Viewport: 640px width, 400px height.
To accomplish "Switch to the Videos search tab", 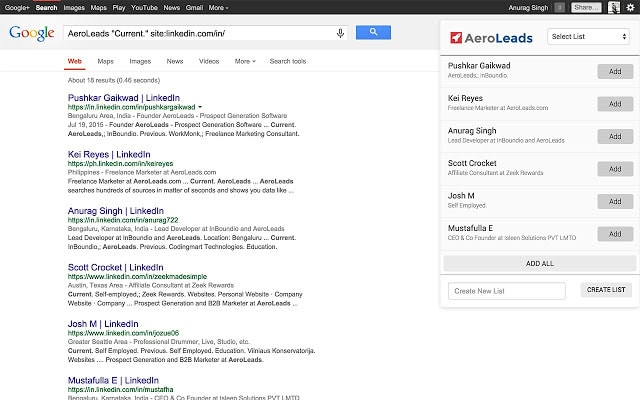I will point(209,61).
